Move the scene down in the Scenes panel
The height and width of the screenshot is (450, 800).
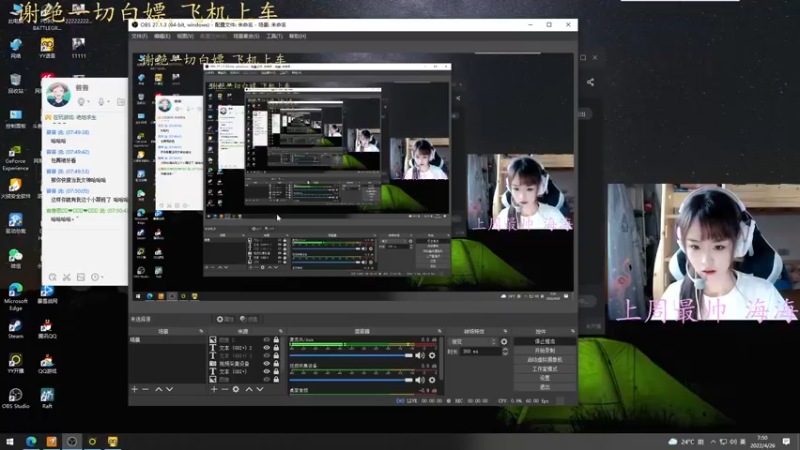click(169, 389)
